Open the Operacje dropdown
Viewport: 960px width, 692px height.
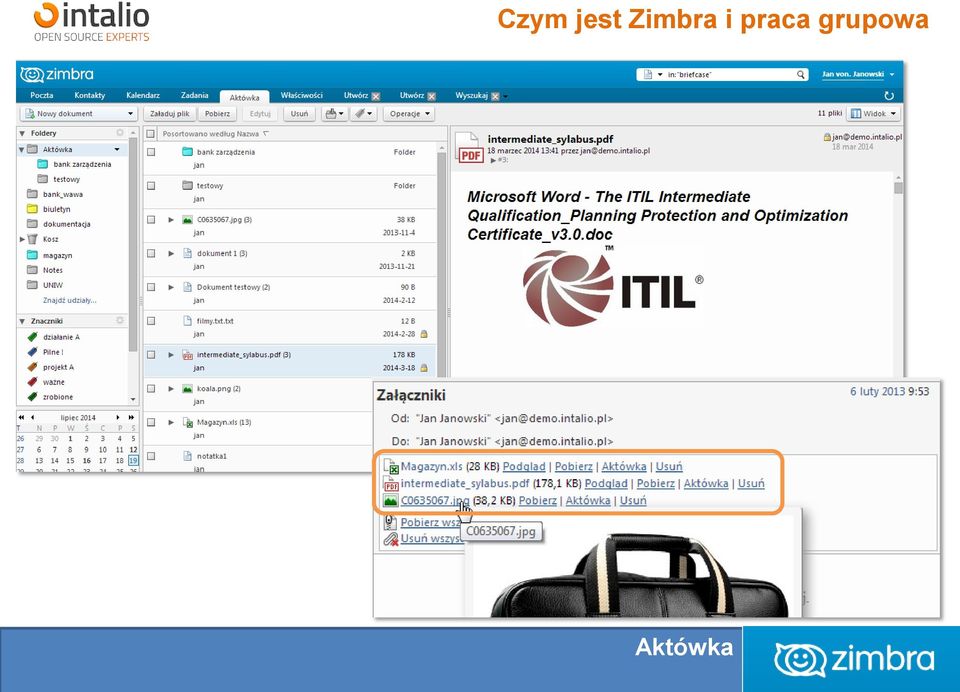410,113
